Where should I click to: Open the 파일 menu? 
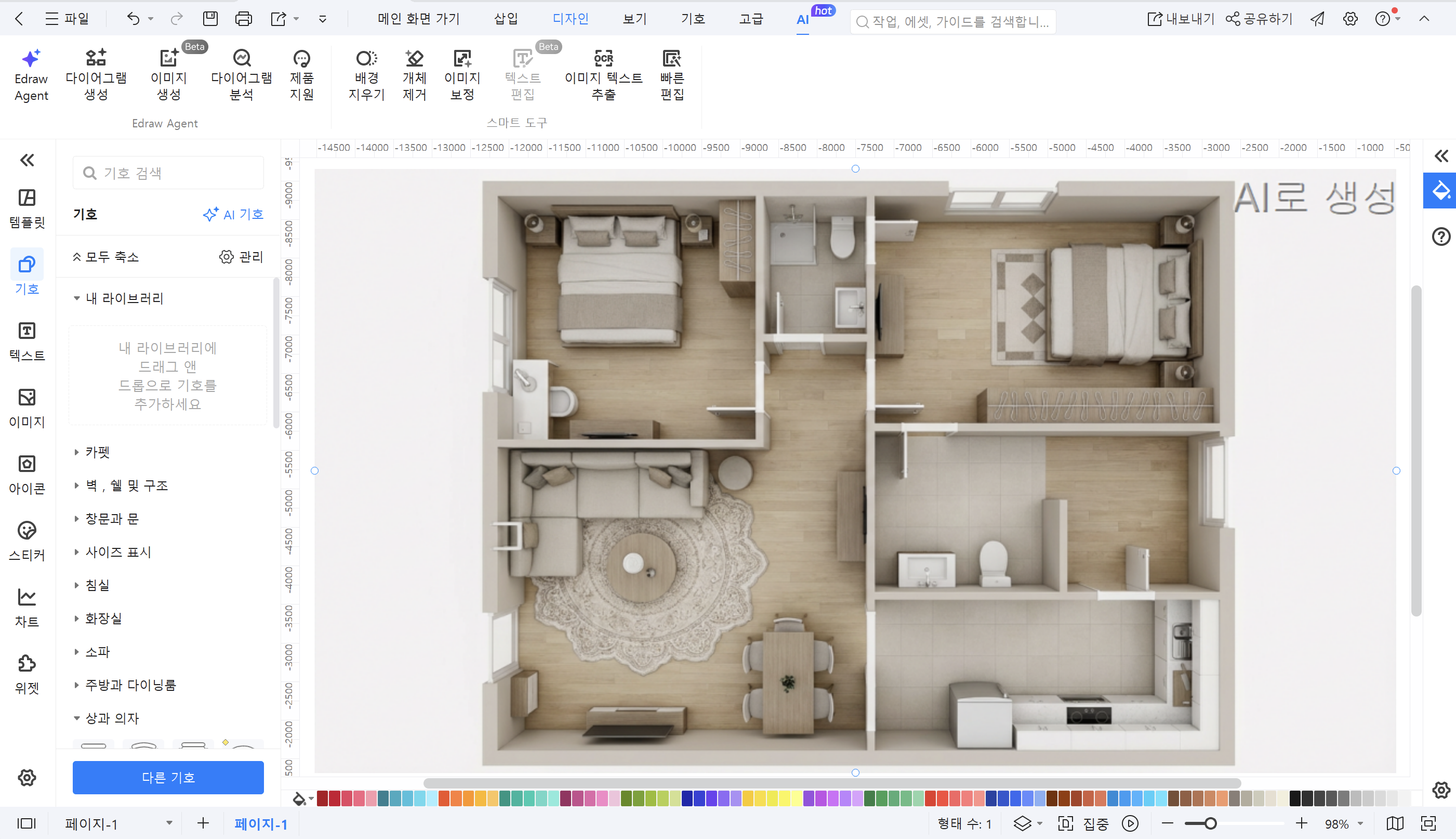pyautogui.click(x=69, y=18)
